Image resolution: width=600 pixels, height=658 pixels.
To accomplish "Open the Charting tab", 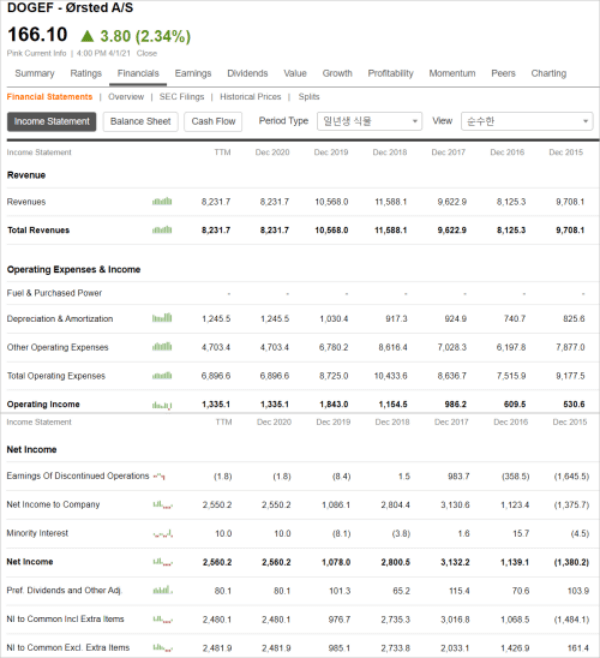I will (549, 73).
